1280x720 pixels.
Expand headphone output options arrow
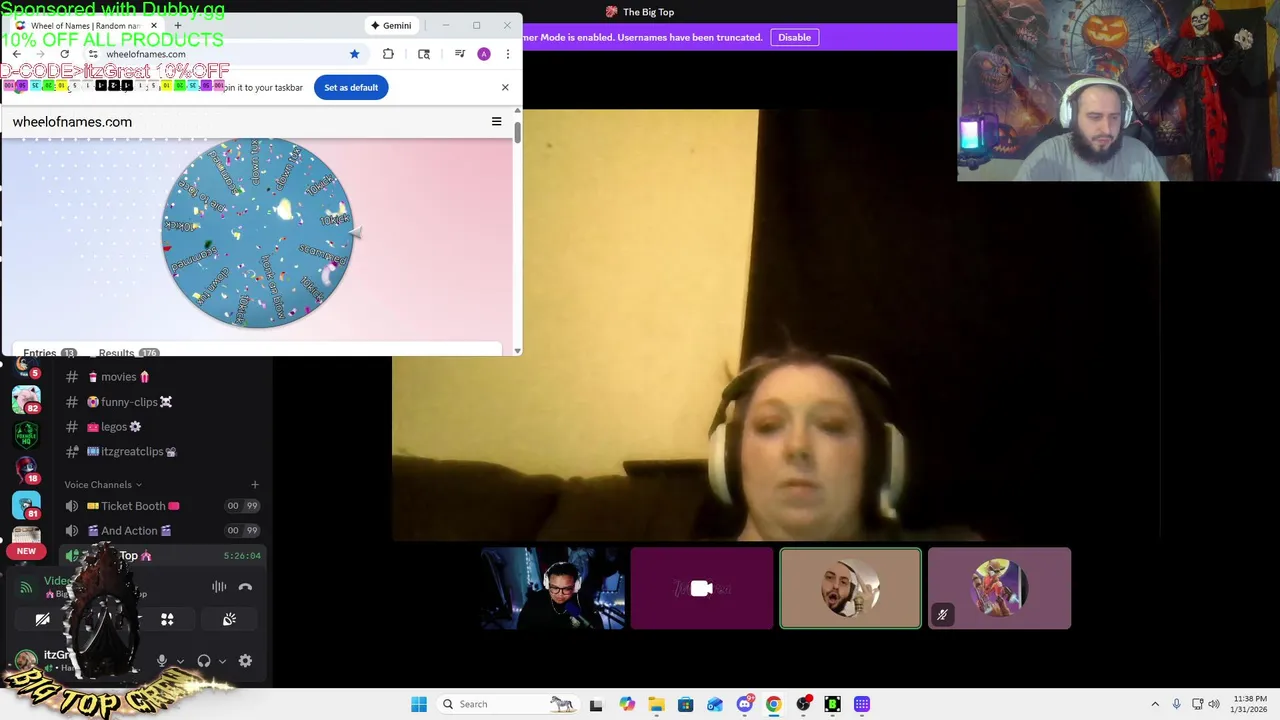(222, 661)
